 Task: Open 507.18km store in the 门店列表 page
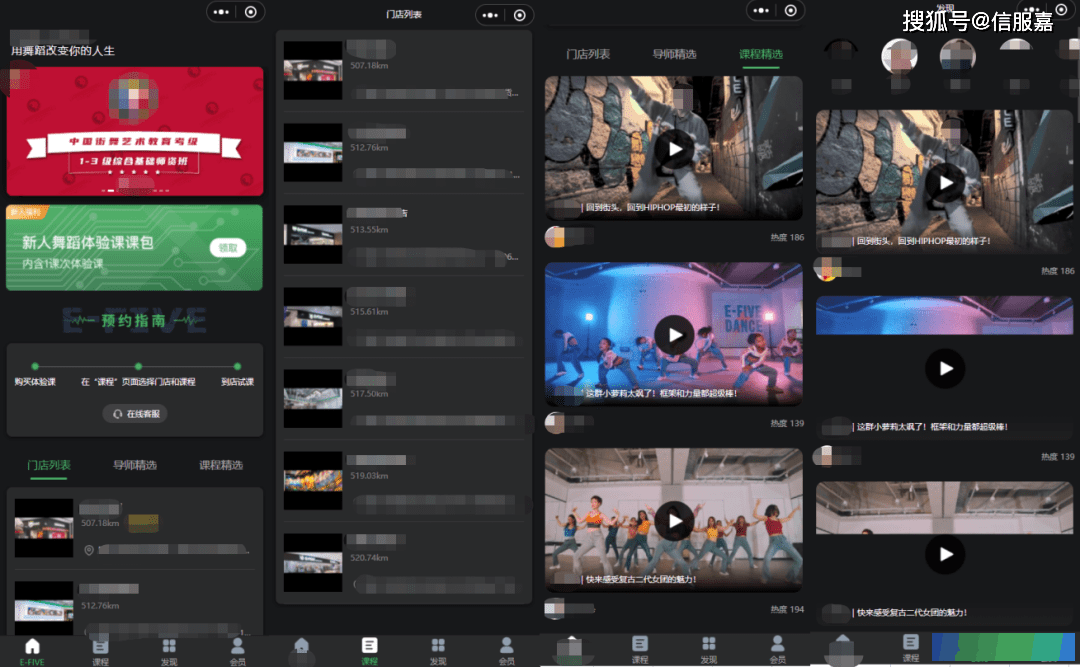pyautogui.click(x=404, y=70)
